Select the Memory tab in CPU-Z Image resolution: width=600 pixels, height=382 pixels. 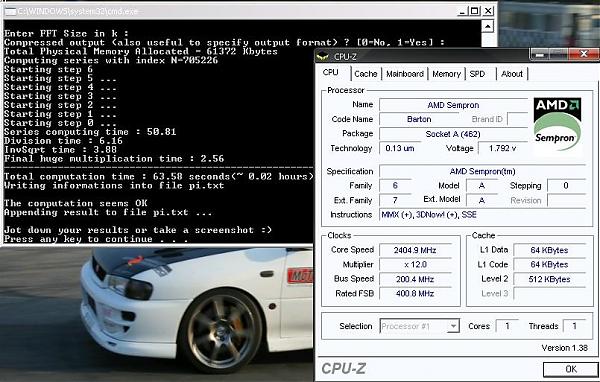[x=446, y=74]
